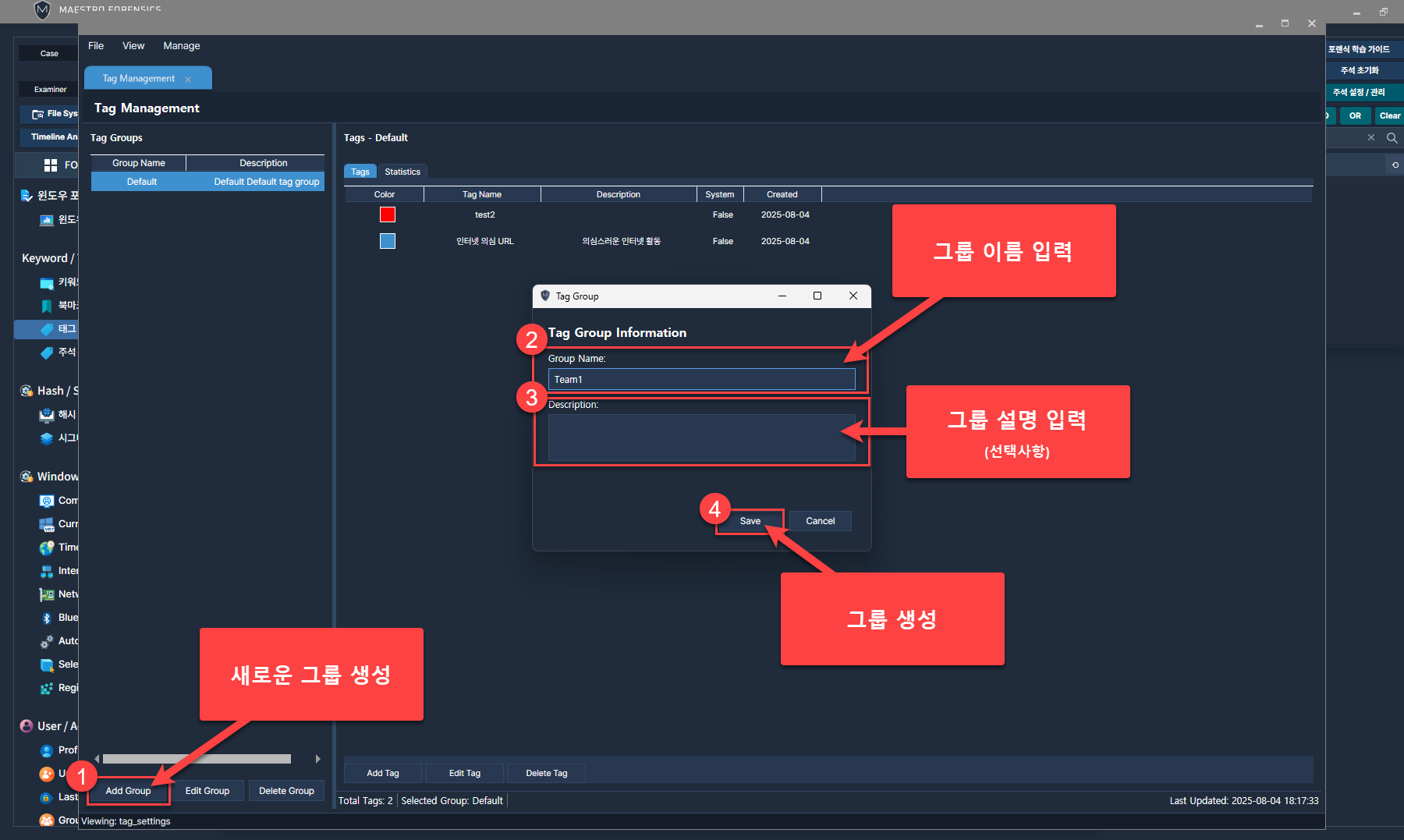Click the Delete Tag button
1404x840 pixels.
point(546,773)
